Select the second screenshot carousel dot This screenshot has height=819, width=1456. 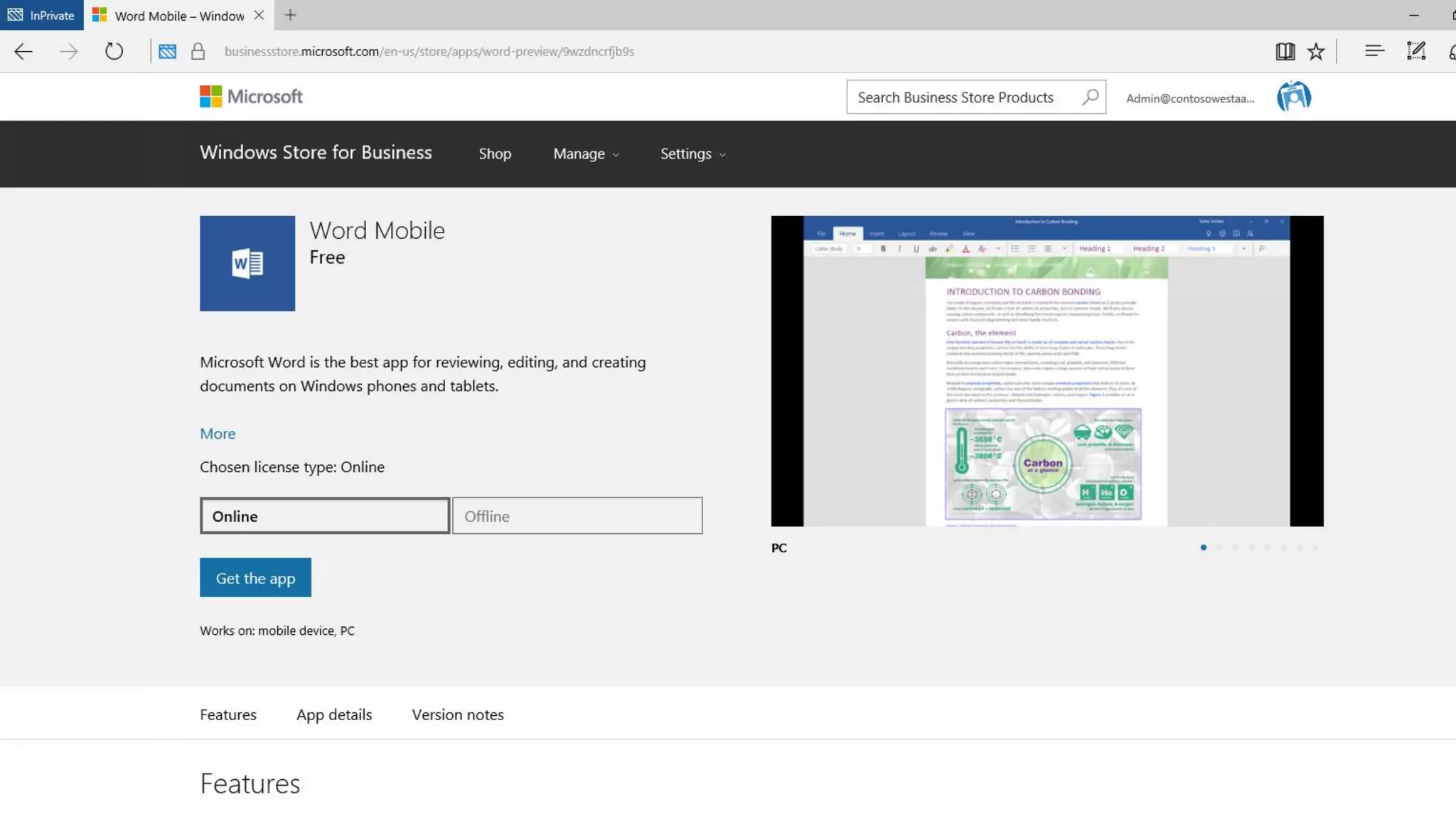click(x=1219, y=547)
